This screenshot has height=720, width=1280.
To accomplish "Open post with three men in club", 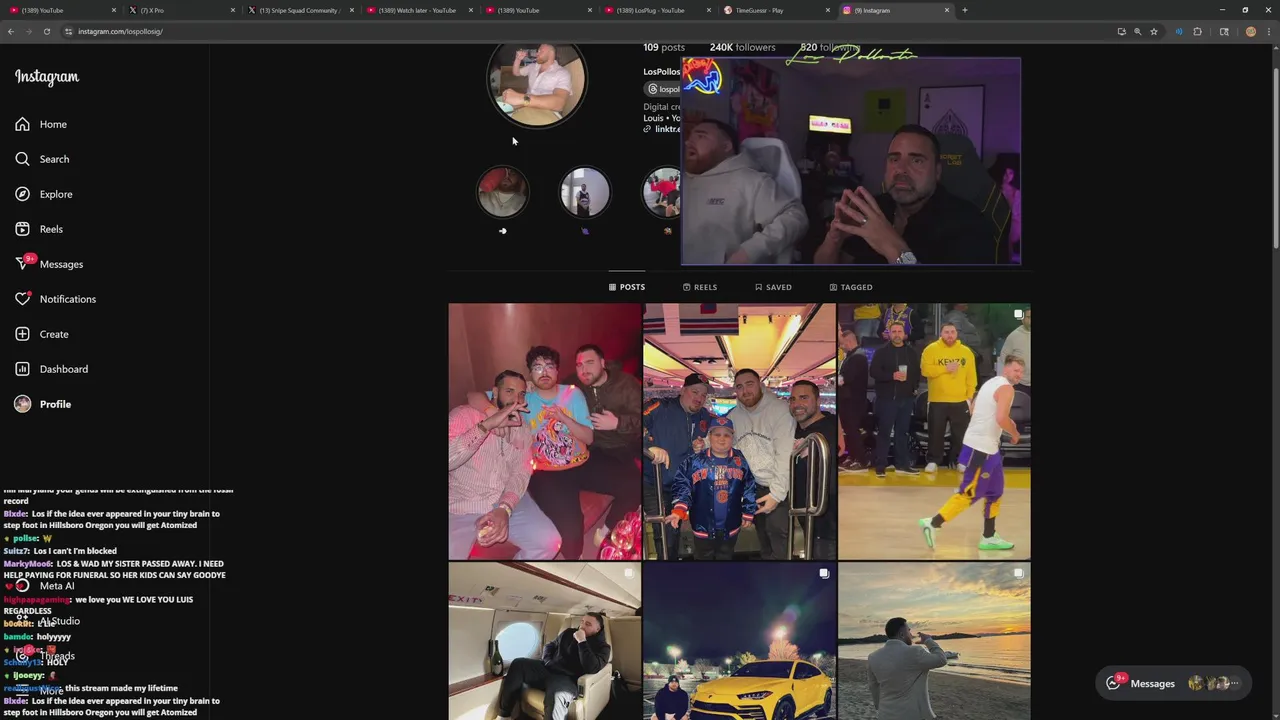I will tap(545, 431).
